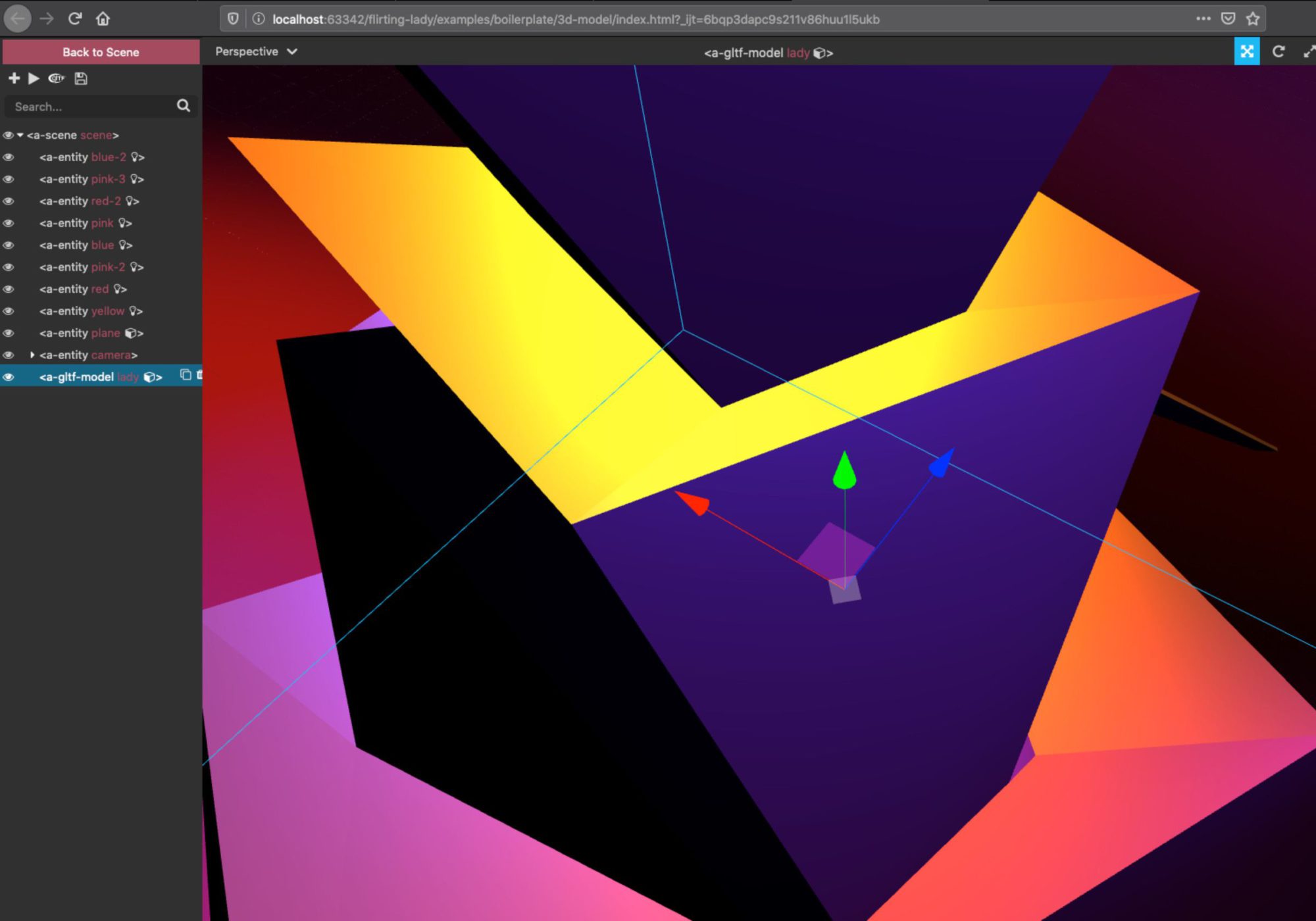The image size is (1316, 921).
Task: Activate the blue translate transform button
Action: [1246, 51]
